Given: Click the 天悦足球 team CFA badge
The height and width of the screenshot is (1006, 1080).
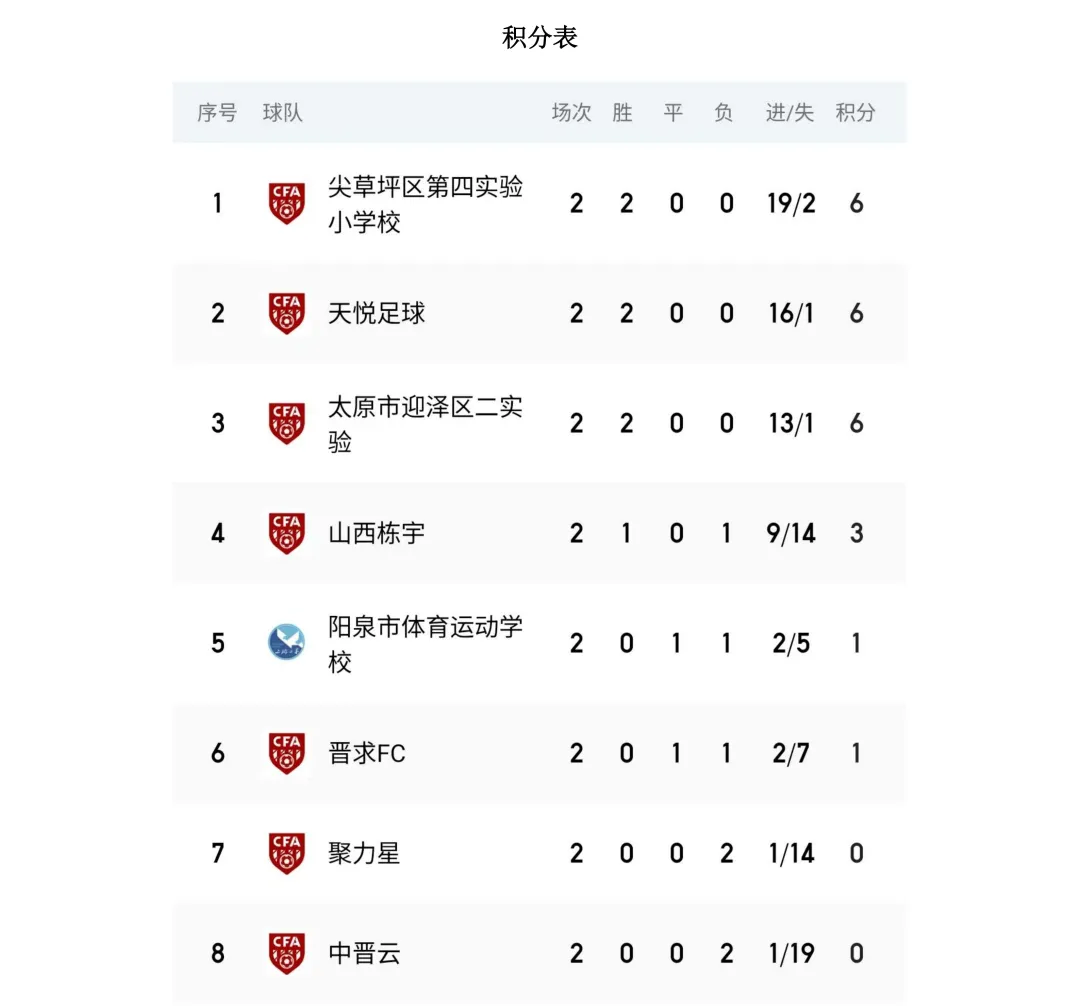Looking at the screenshot, I should [x=287, y=313].
